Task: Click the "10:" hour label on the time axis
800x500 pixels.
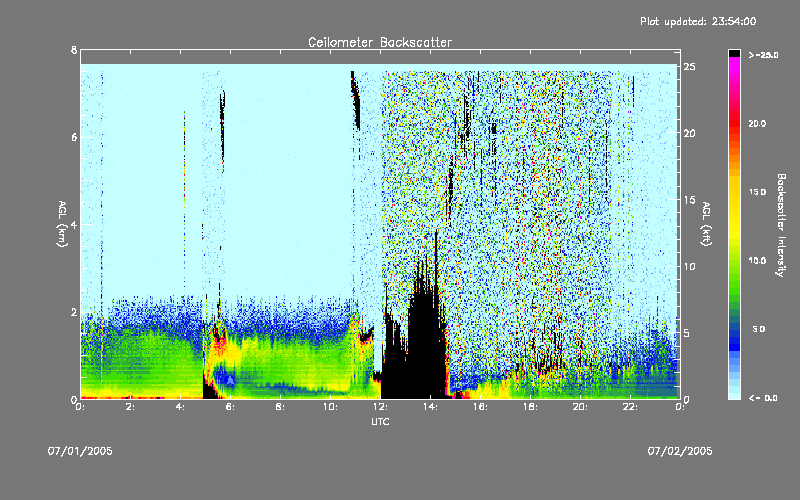Action: [330, 407]
